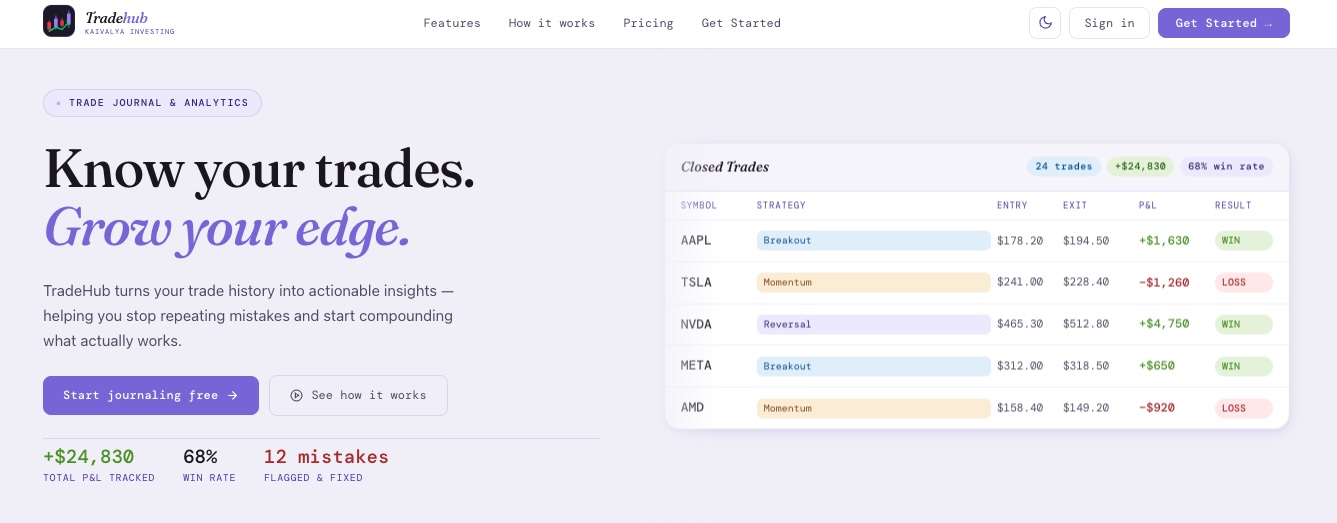Click the arrow on Start journaling free
The height and width of the screenshot is (523, 1337).
click(x=233, y=395)
